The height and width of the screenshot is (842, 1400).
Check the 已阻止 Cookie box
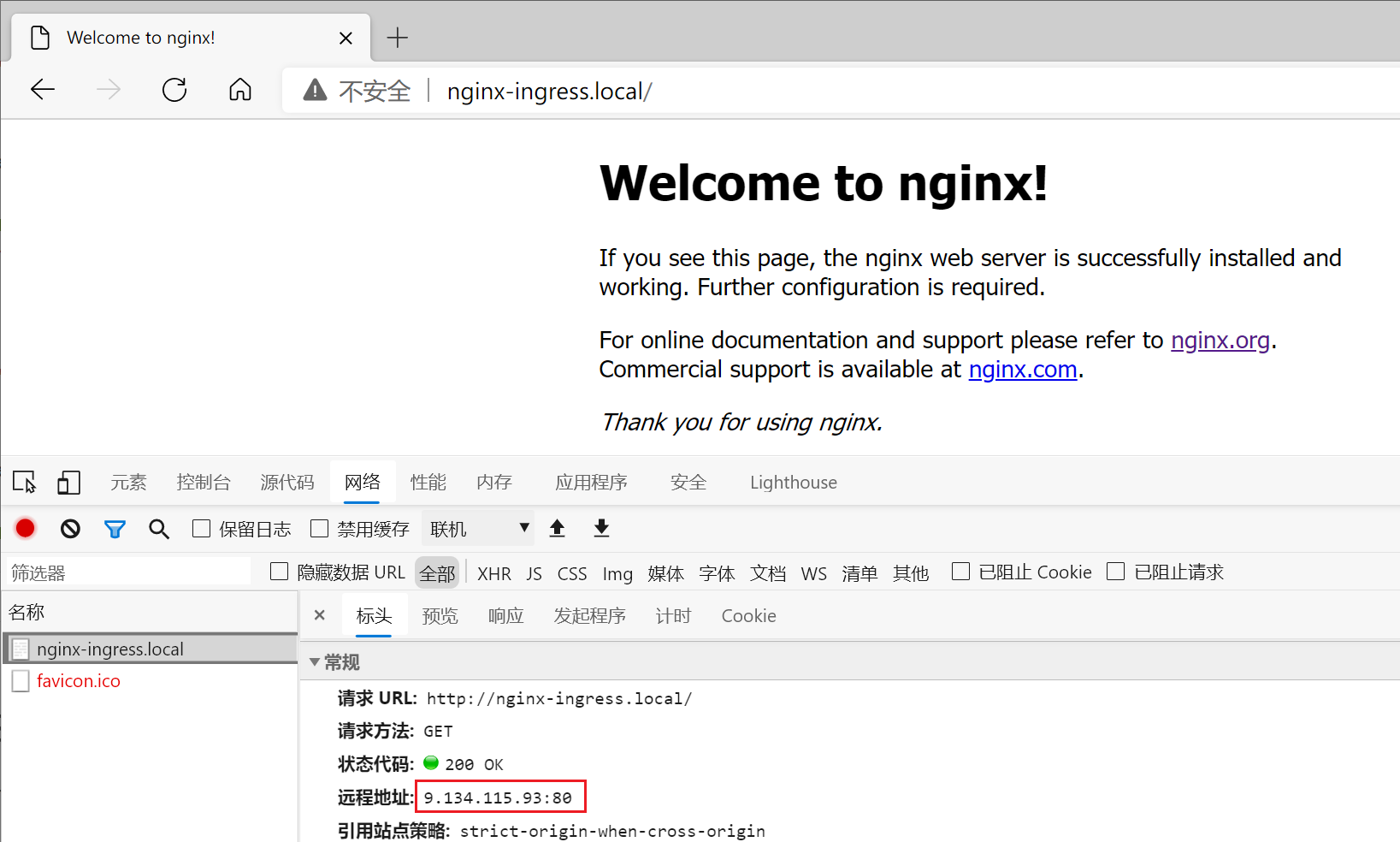point(960,572)
